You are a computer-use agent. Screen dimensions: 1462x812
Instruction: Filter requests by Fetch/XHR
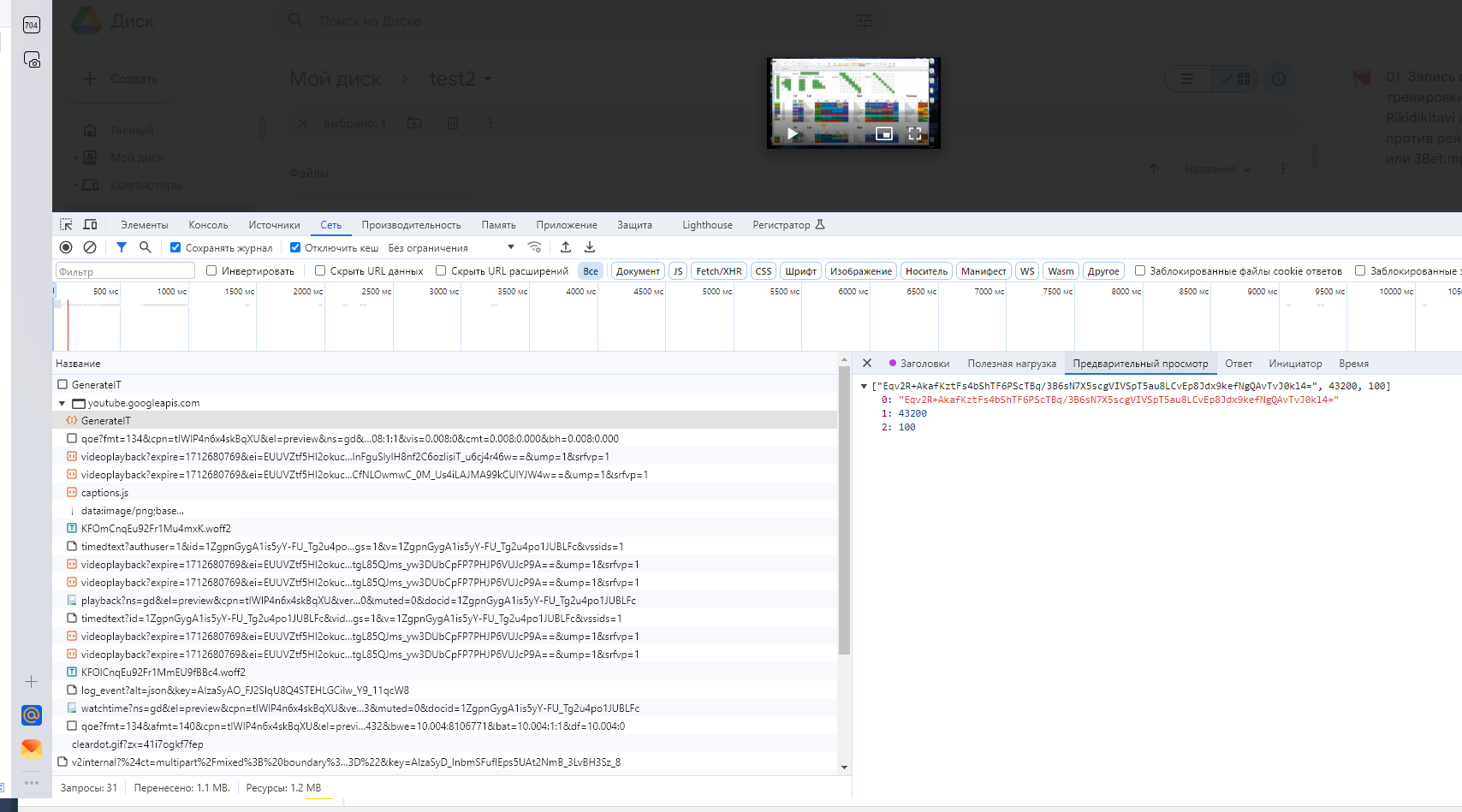click(x=719, y=271)
